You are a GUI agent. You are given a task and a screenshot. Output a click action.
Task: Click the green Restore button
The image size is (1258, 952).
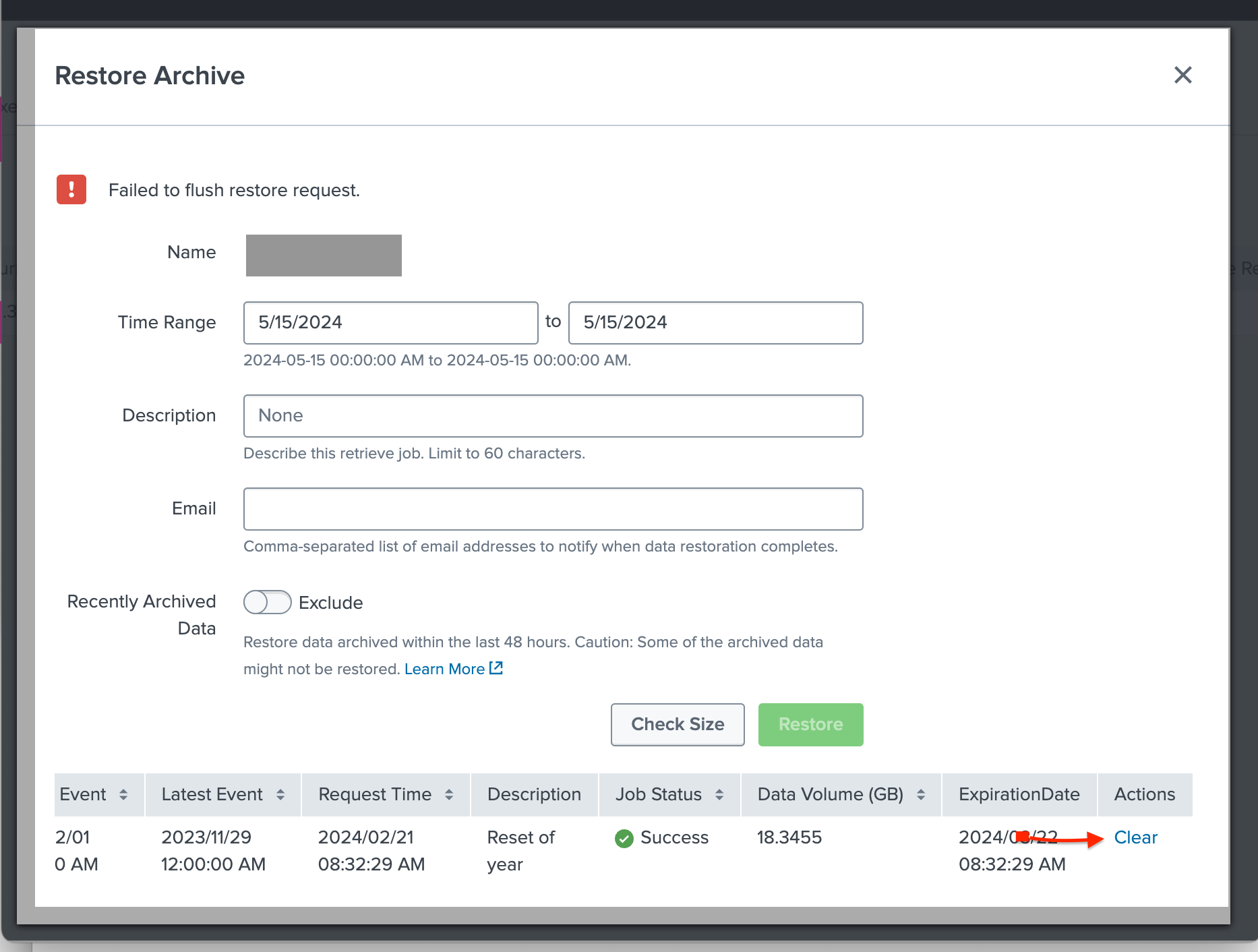[x=810, y=724]
